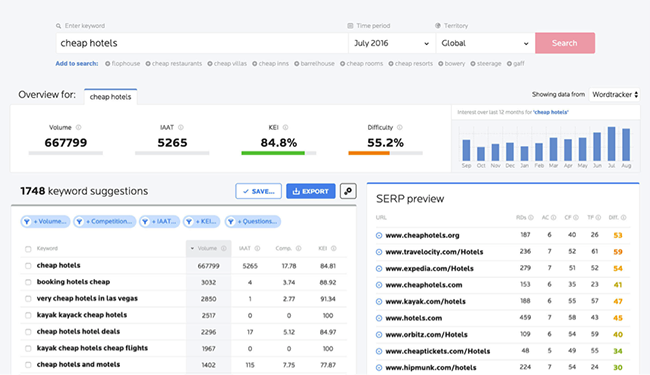
Task: Click the Jul bar in interest chart
Action: [x=611, y=144]
